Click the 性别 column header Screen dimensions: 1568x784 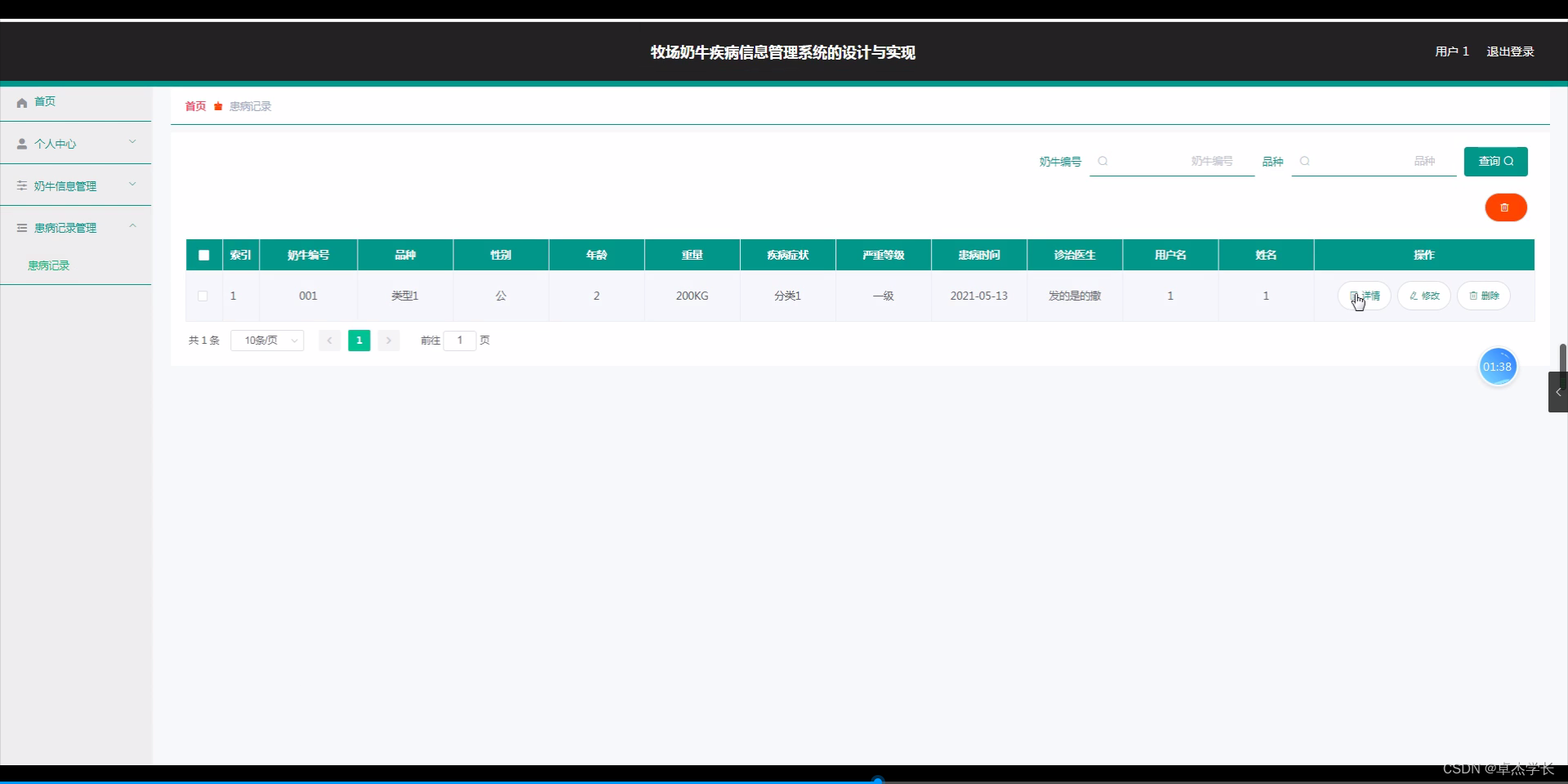point(501,255)
